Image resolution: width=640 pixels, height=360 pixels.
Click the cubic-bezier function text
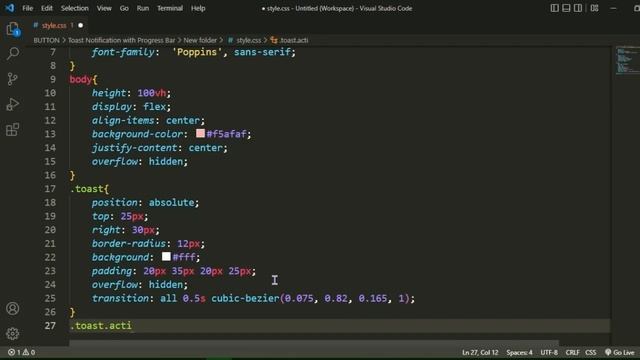pos(245,298)
